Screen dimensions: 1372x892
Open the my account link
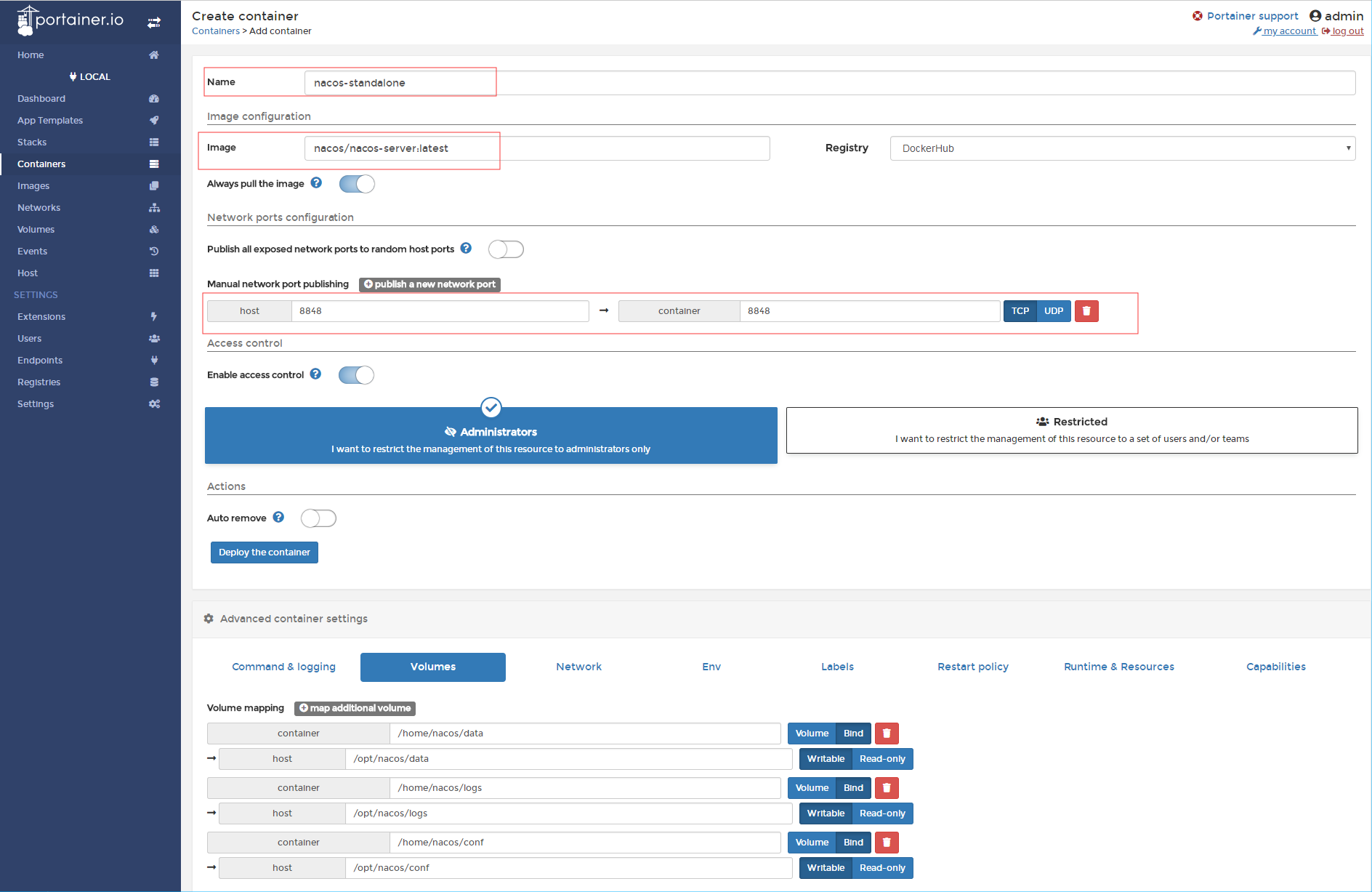1284,31
